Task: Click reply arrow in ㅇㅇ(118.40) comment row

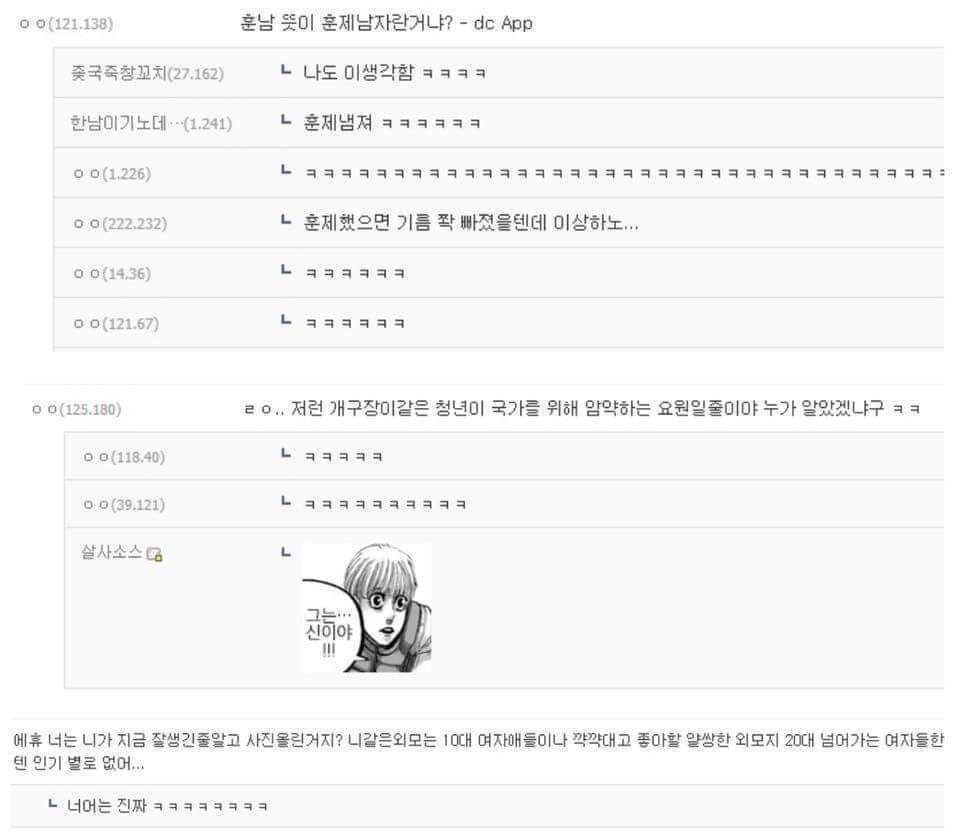Action: [286, 454]
